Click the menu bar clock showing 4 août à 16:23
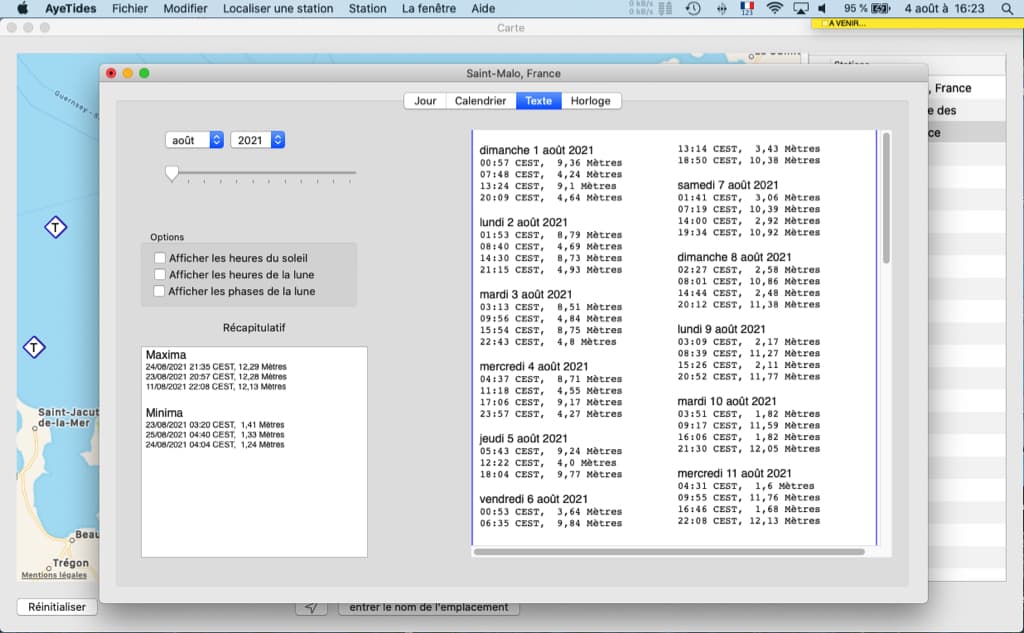 [x=944, y=8]
